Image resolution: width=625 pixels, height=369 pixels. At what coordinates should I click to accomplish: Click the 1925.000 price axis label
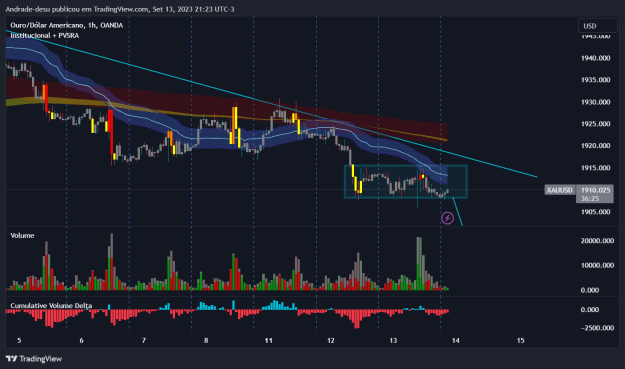[596, 124]
